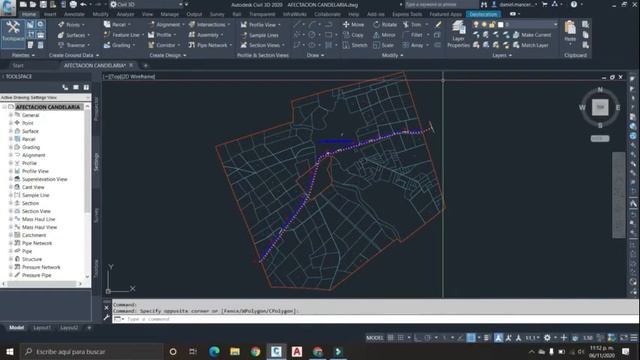
Task: Click the MODEL space button in status bar
Action: 375,338
